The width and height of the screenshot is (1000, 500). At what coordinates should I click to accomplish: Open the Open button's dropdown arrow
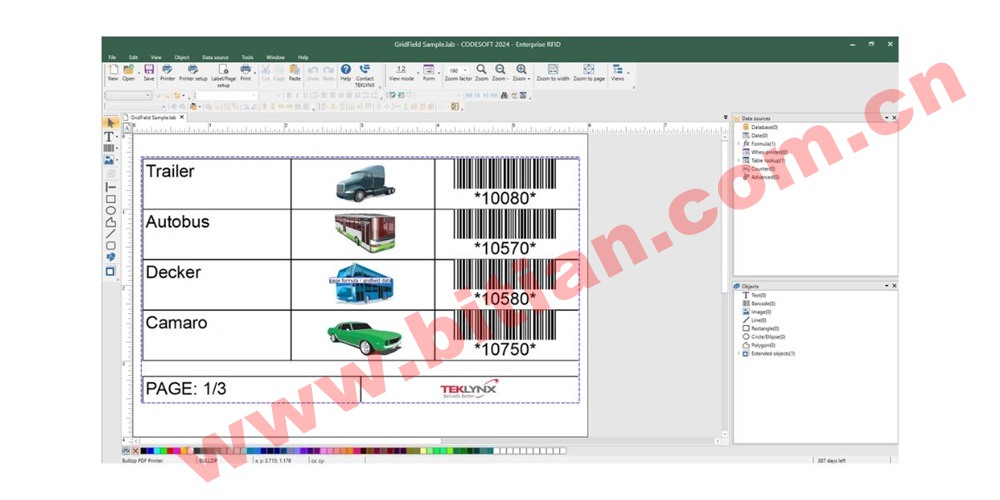coord(138,73)
